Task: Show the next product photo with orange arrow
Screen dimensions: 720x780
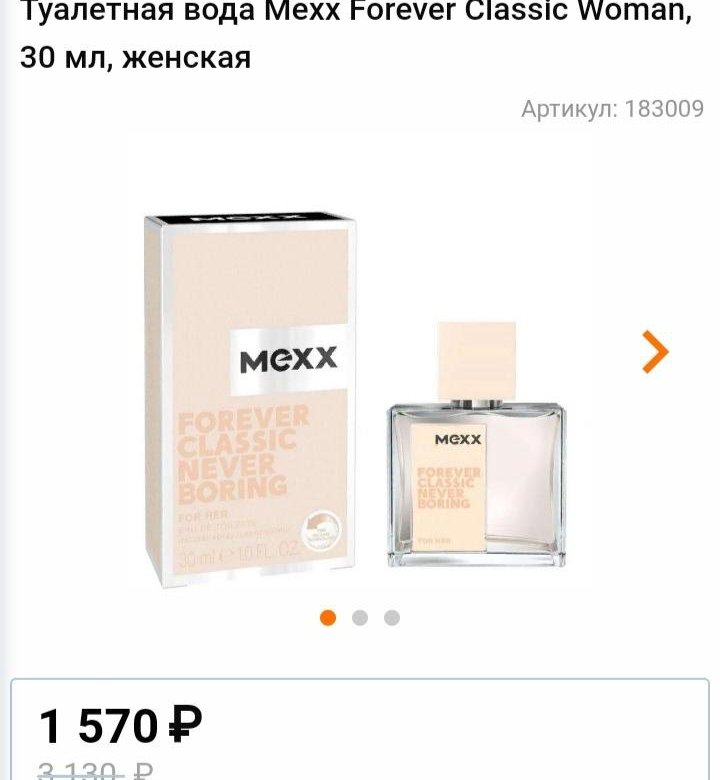Action: click(x=655, y=352)
